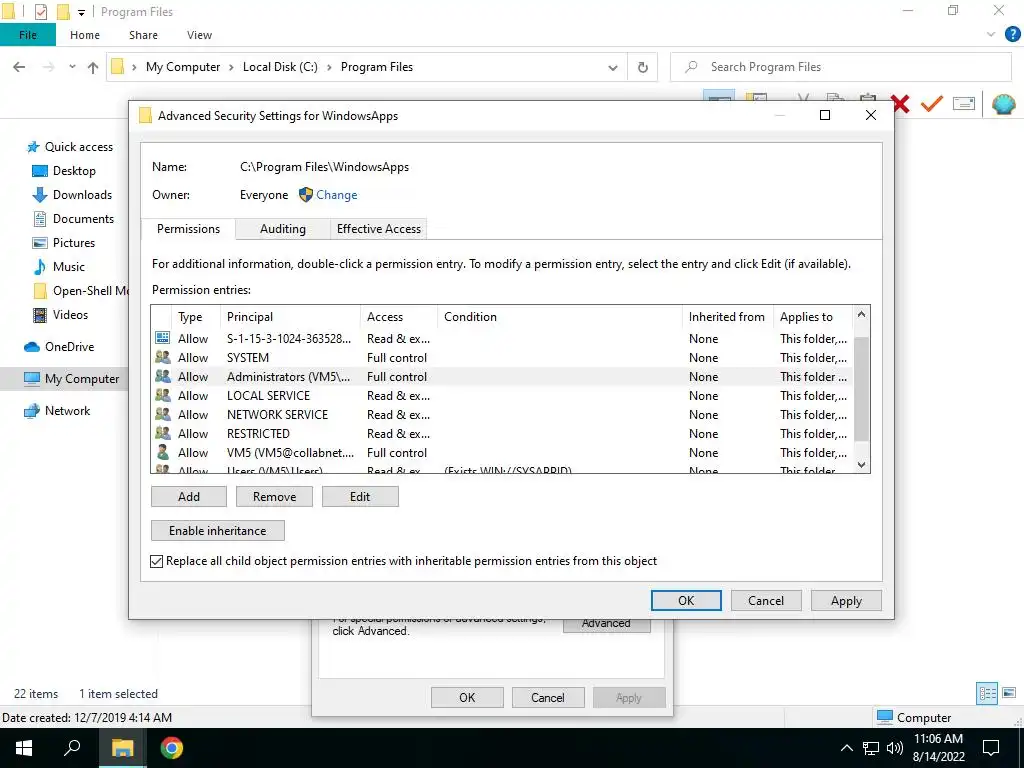
Task: Open the Open-Shell seashell settings icon
Action: click(x=1004, y=103)
